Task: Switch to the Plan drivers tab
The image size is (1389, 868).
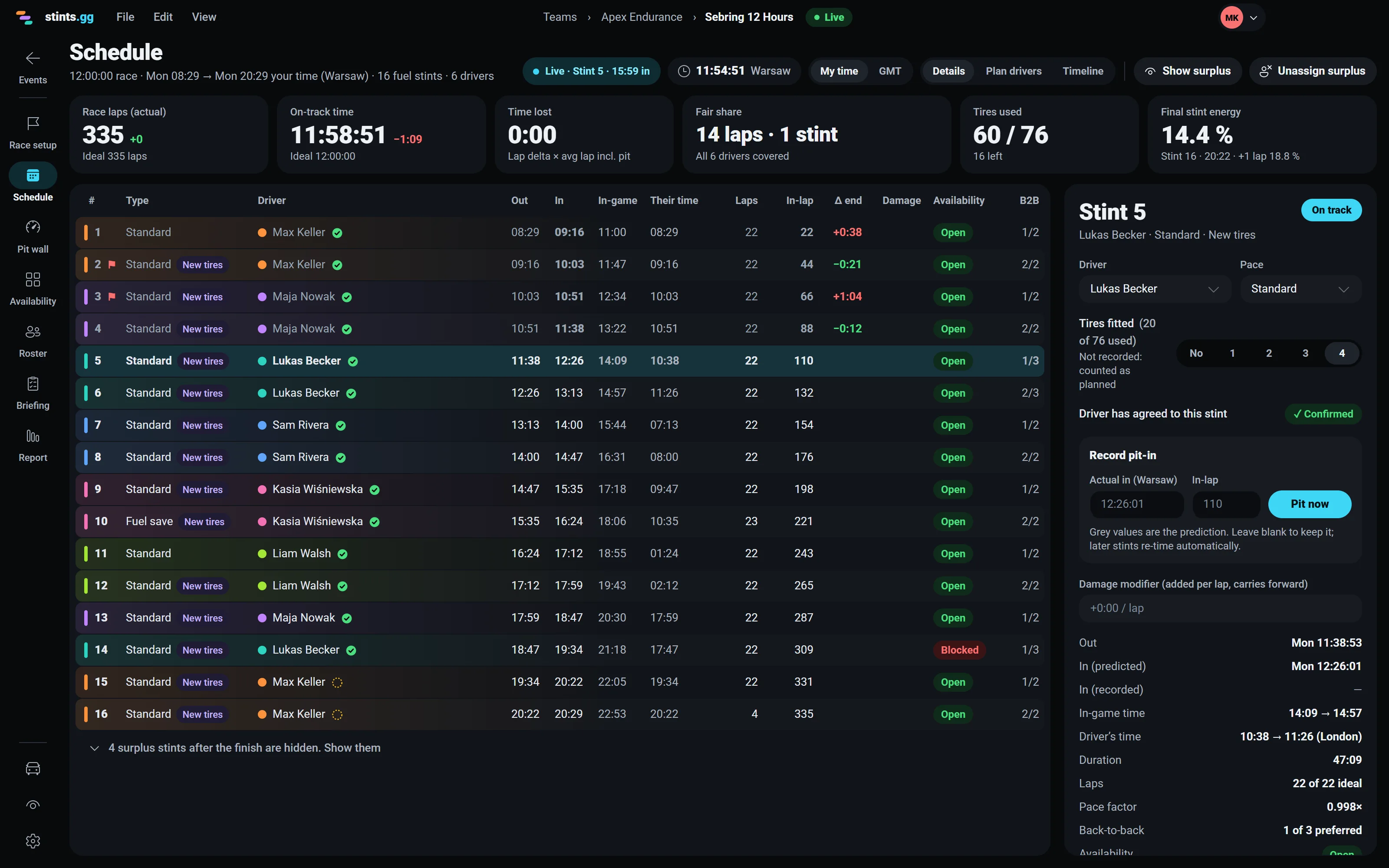Action: [x=1013, y=71]
